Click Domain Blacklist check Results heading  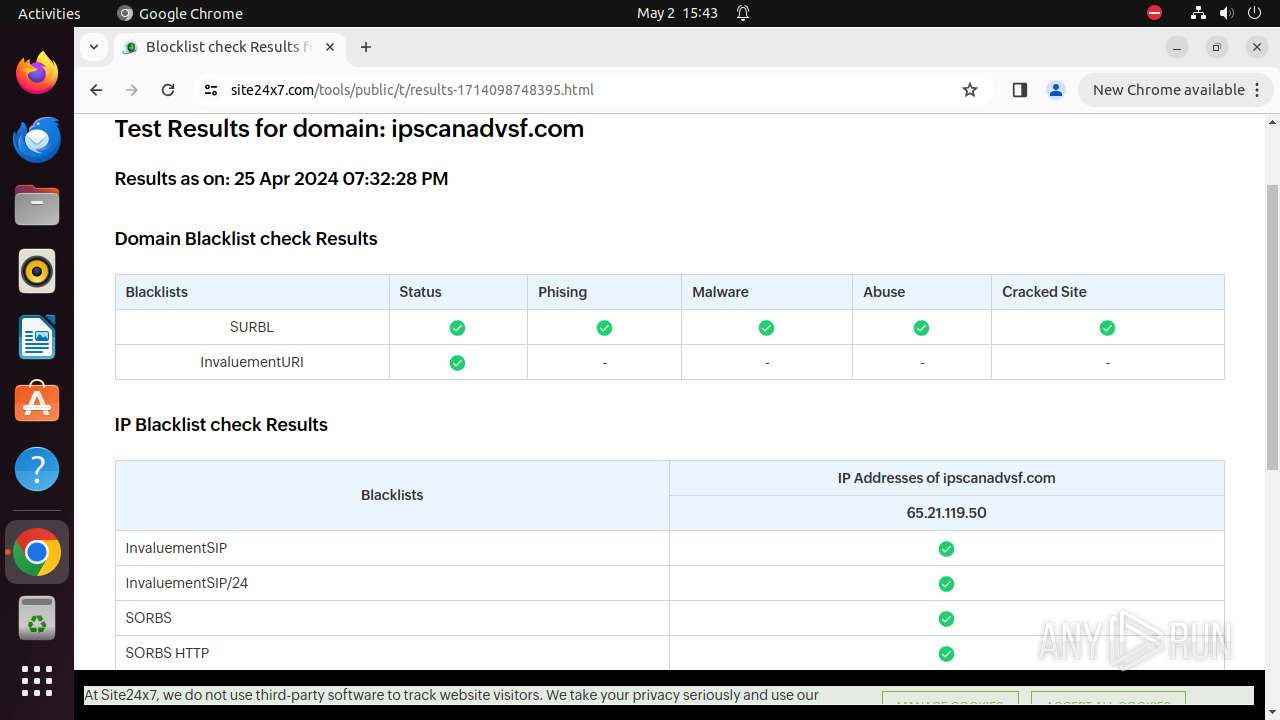(246, 239)
